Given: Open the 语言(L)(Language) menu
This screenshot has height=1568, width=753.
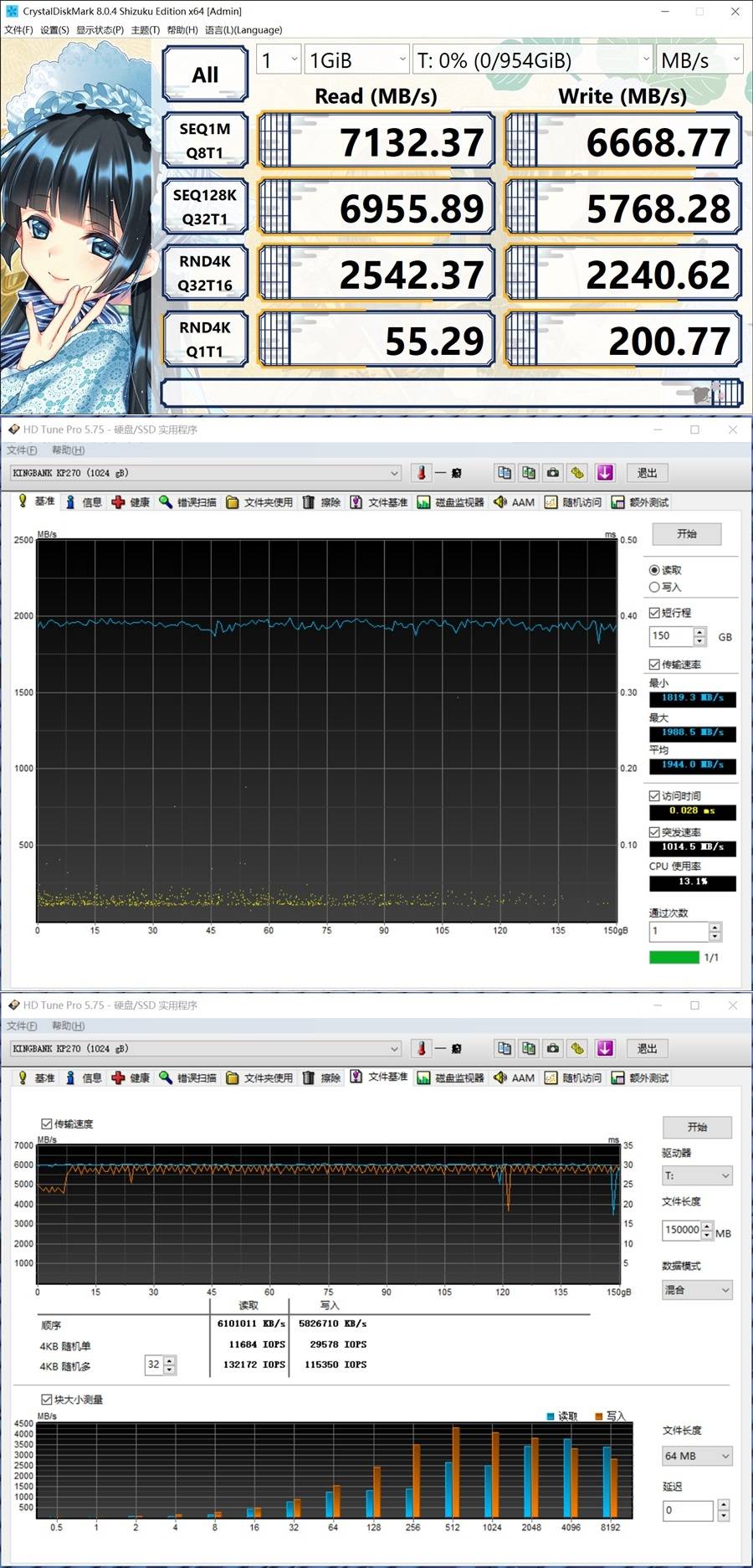Looking at the screenshot, I should click(x=243, y=30).
